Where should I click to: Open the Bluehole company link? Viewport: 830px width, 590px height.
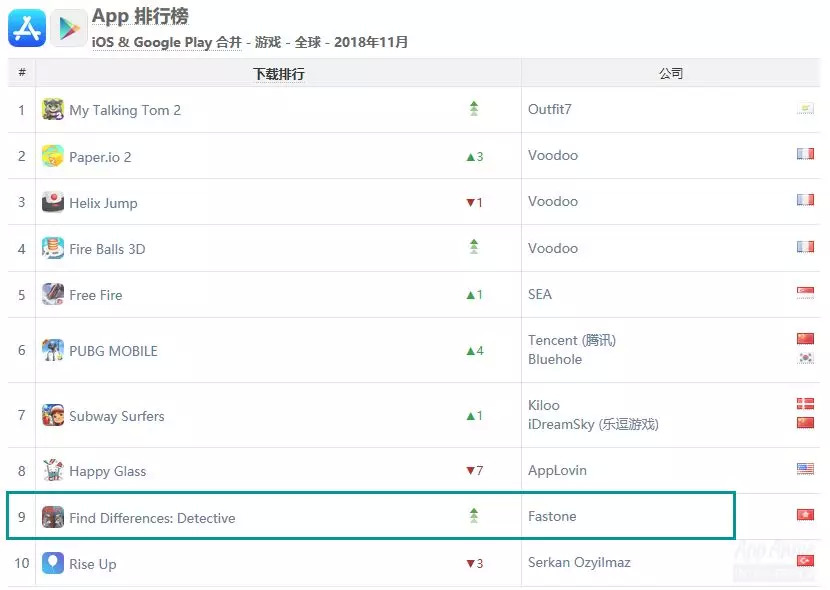(x=555, y=359)
